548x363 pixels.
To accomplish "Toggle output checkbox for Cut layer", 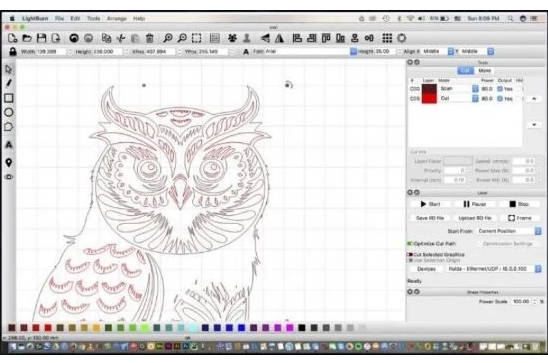I will [500, 99].
